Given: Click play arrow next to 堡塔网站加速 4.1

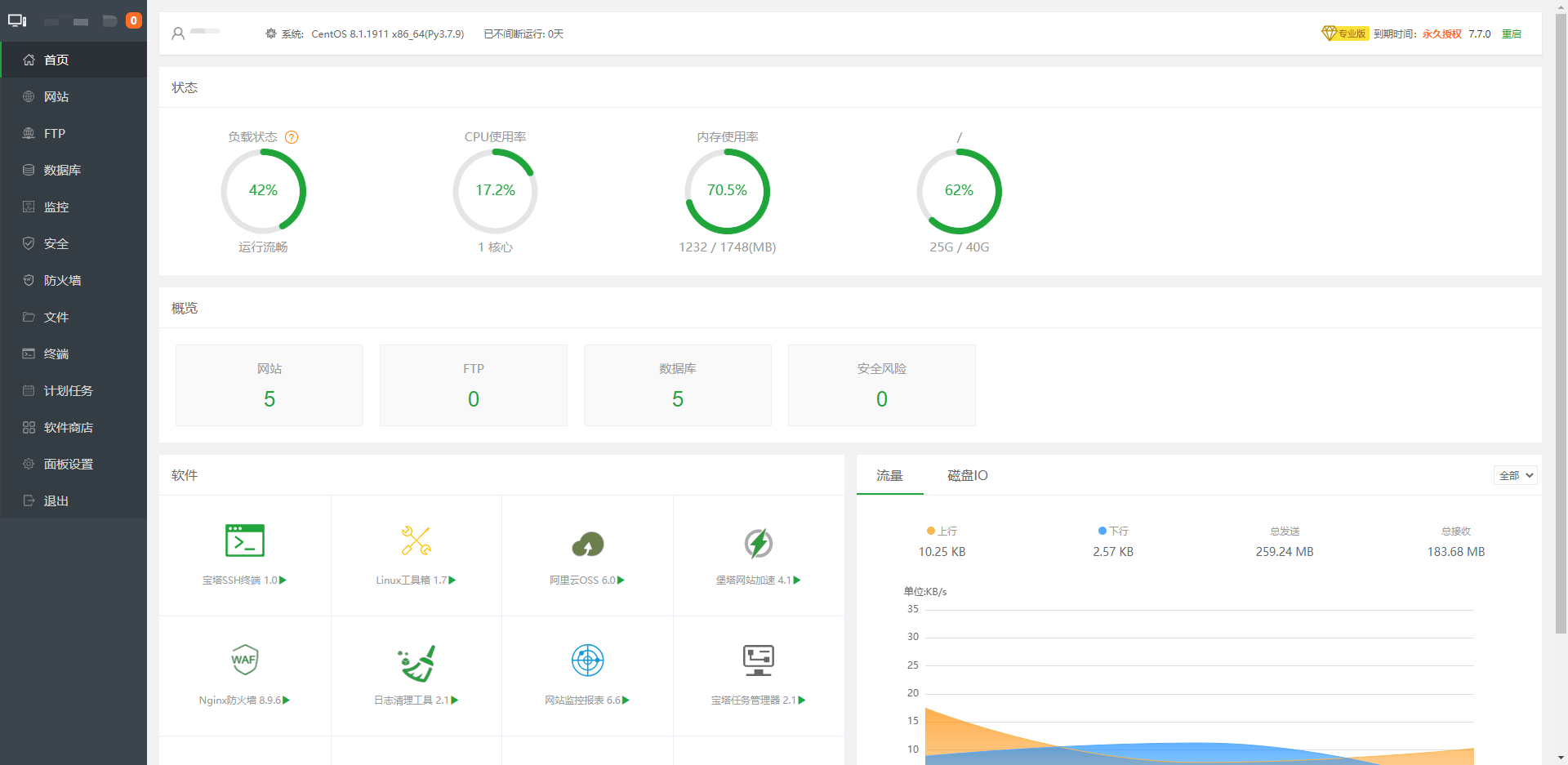Looking at the screenshot, I should (797, 580).
